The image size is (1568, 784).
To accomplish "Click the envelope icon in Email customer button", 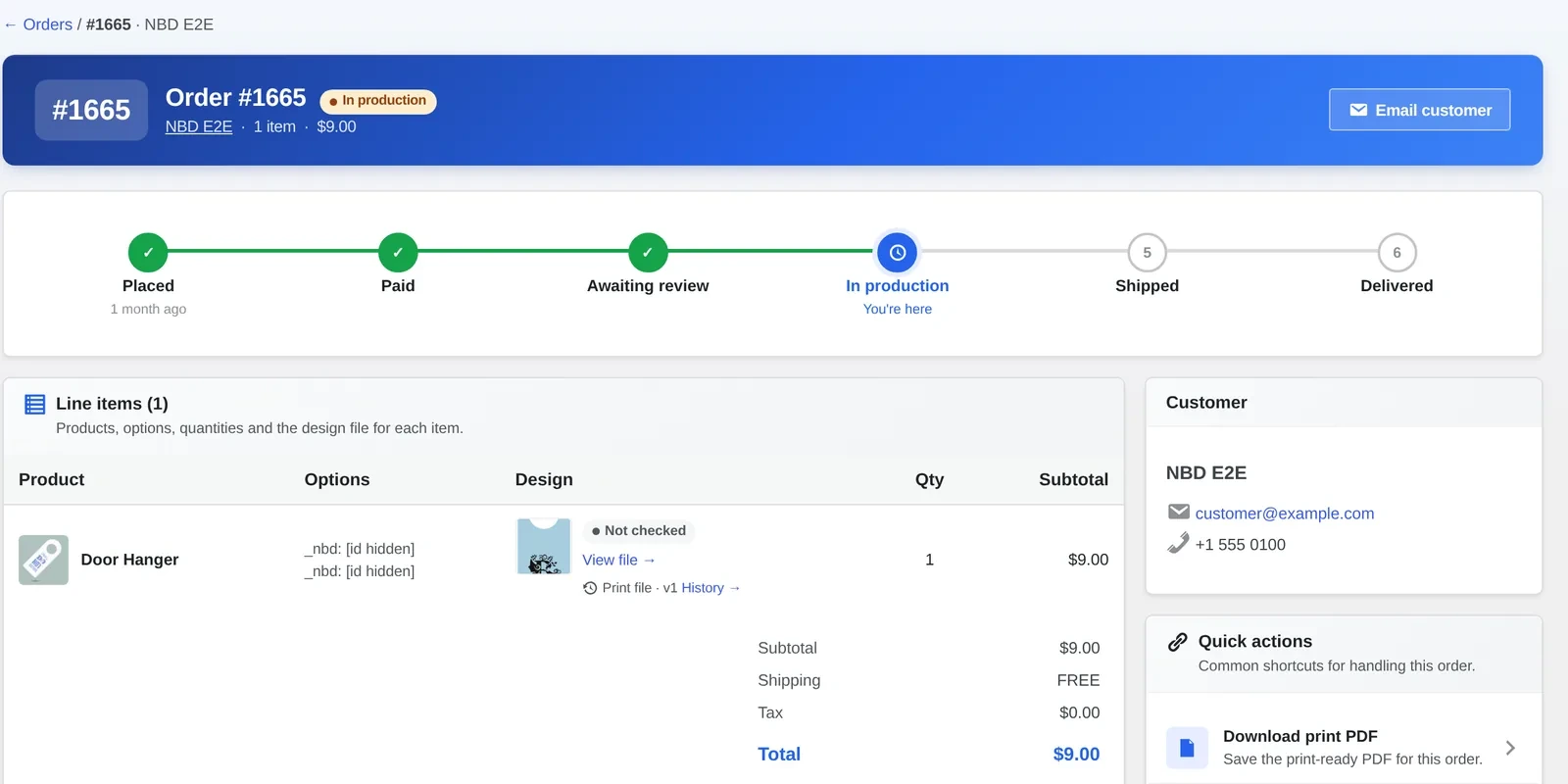I will (1358, 110).
